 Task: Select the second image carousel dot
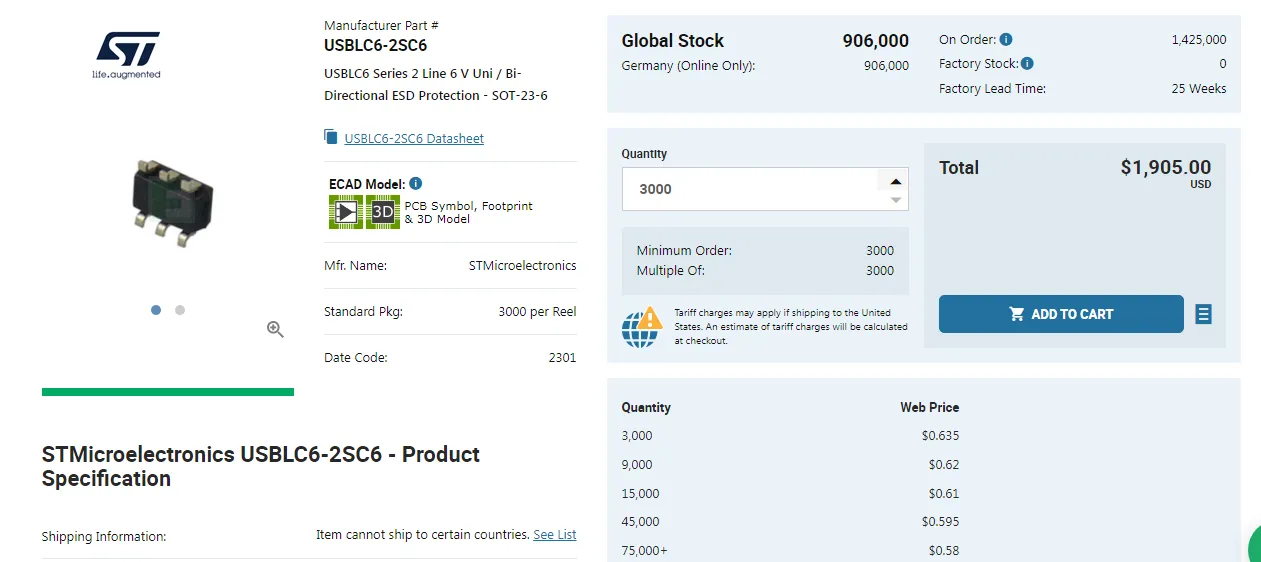(x=180, y=310)
